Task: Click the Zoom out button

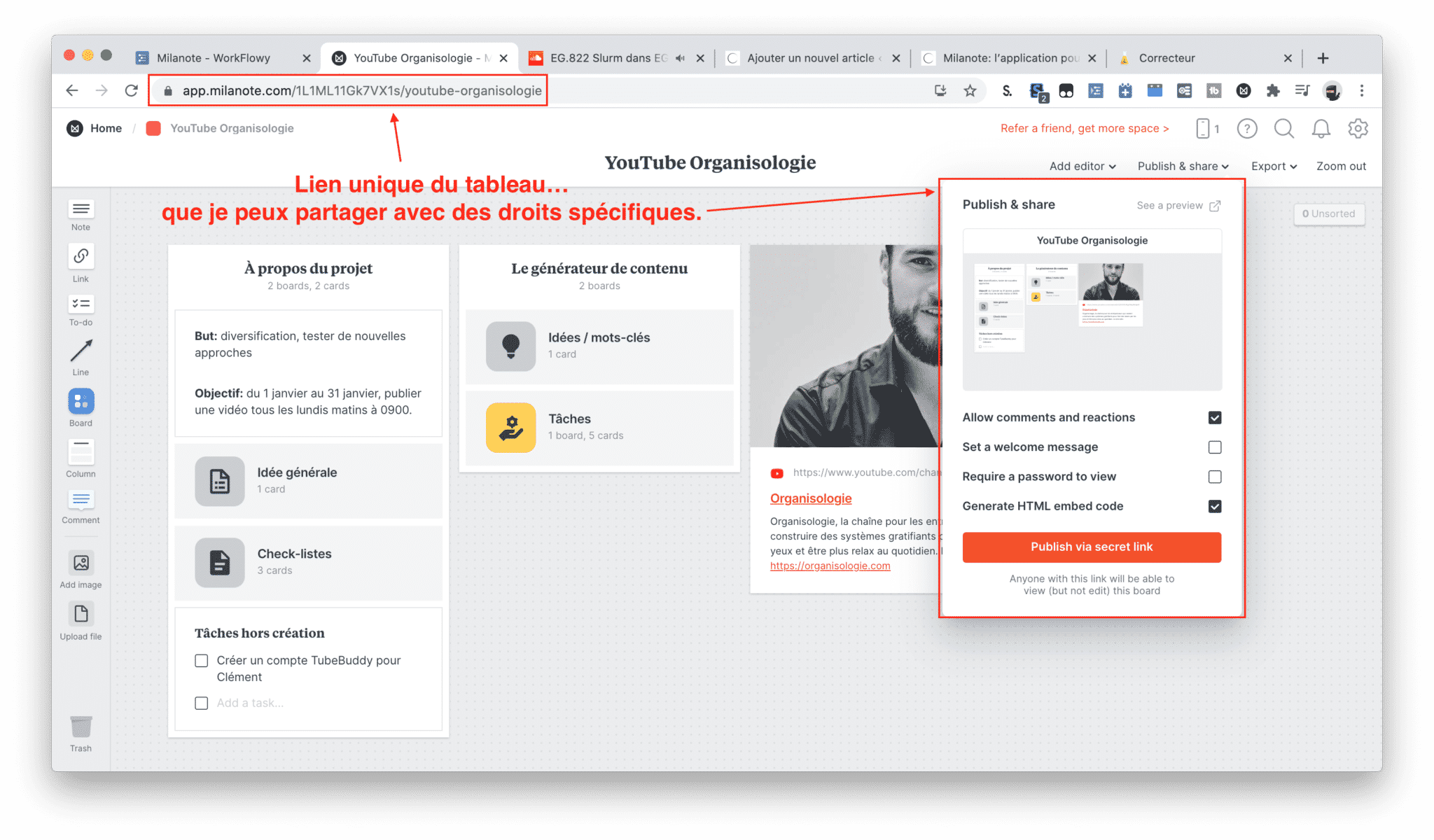Action: coord(1341,167)
